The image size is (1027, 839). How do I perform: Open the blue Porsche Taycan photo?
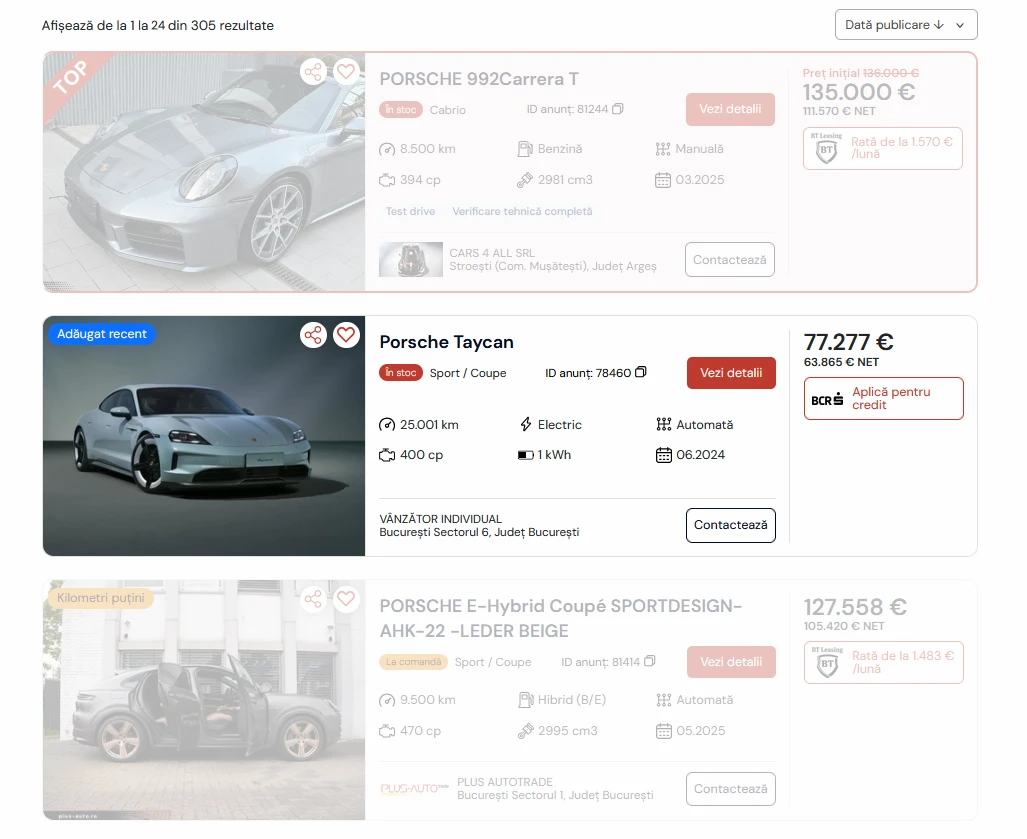pos(204,436)
